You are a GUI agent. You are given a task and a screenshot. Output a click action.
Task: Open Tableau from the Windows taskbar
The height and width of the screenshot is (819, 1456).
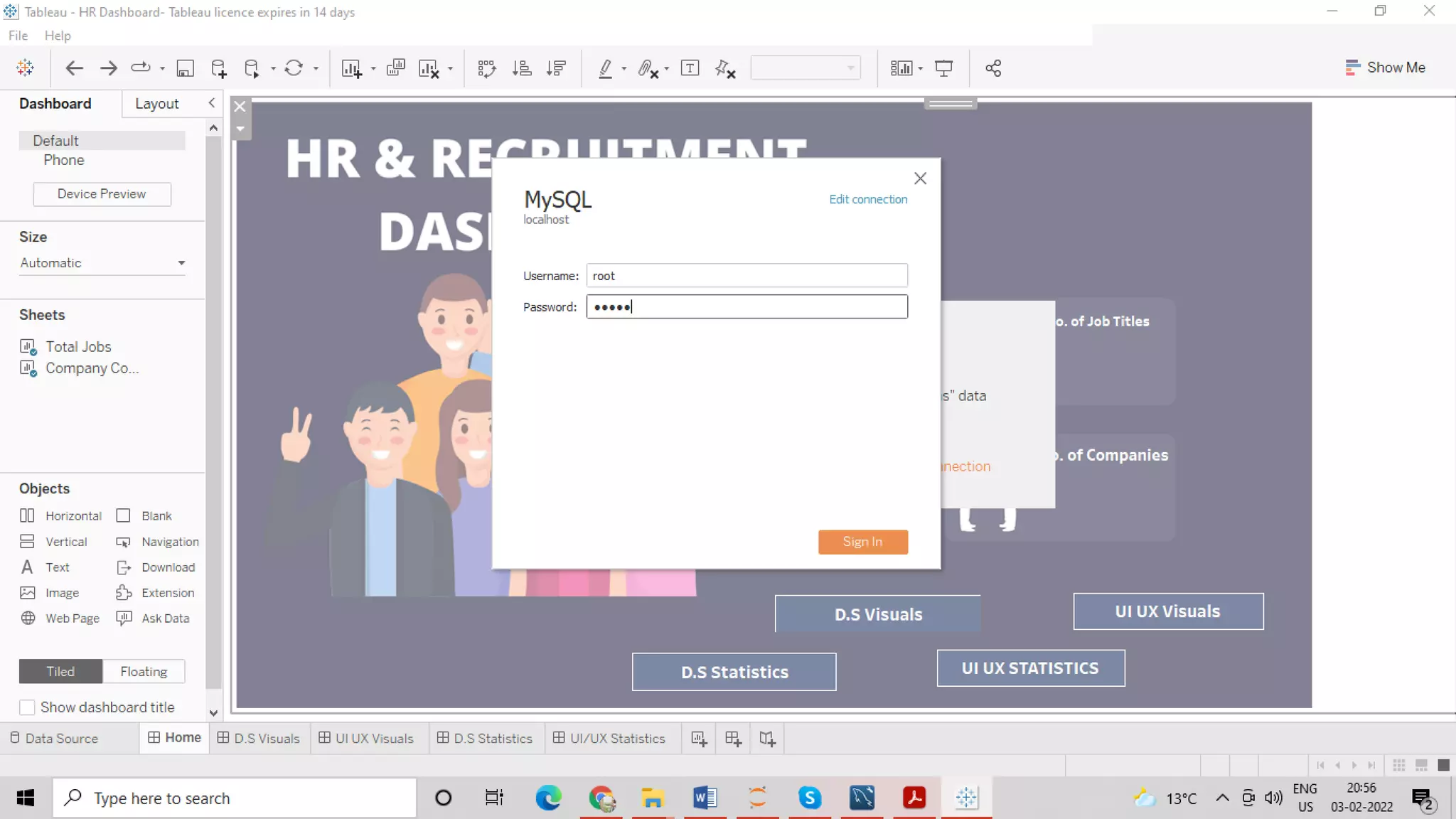point(966,798)
